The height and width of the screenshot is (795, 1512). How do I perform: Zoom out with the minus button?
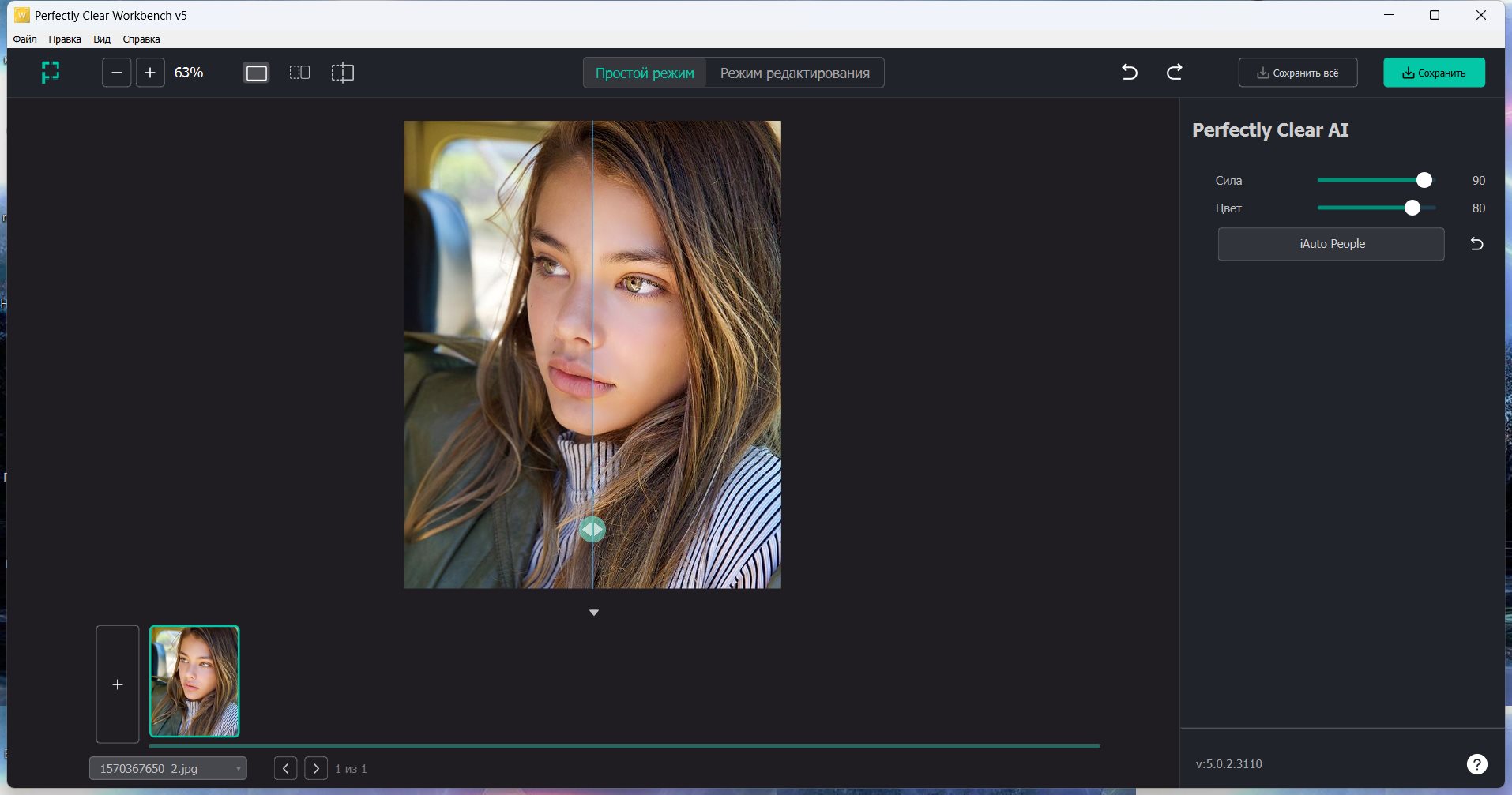point(116,73)
